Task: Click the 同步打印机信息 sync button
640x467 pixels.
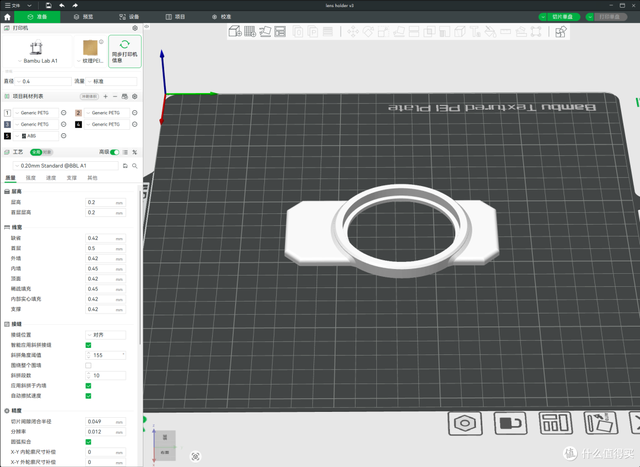Action: pos(125,51)
